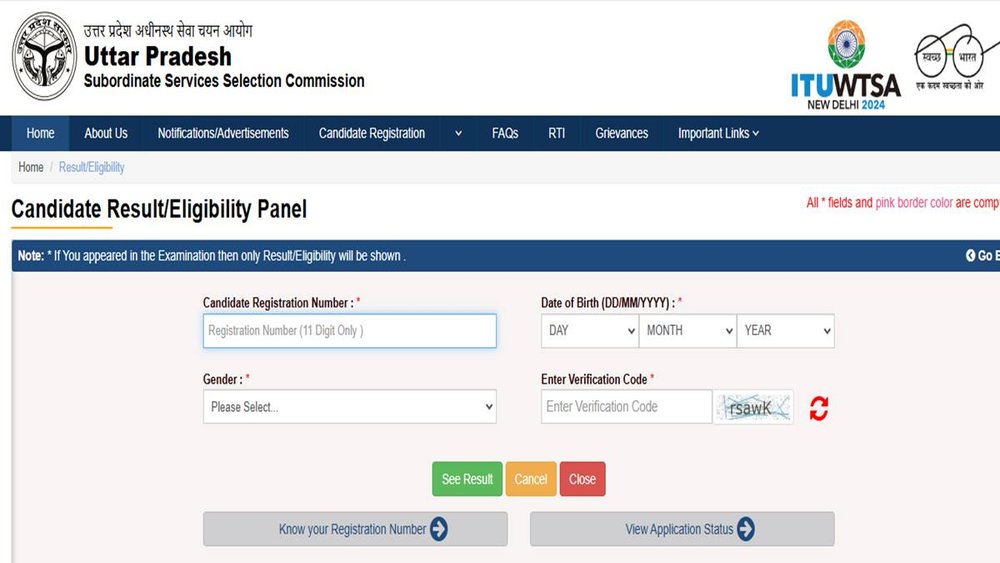Click the captcha verification code image
Viewport: 1000px width, 563px height.
coord(753,407)
